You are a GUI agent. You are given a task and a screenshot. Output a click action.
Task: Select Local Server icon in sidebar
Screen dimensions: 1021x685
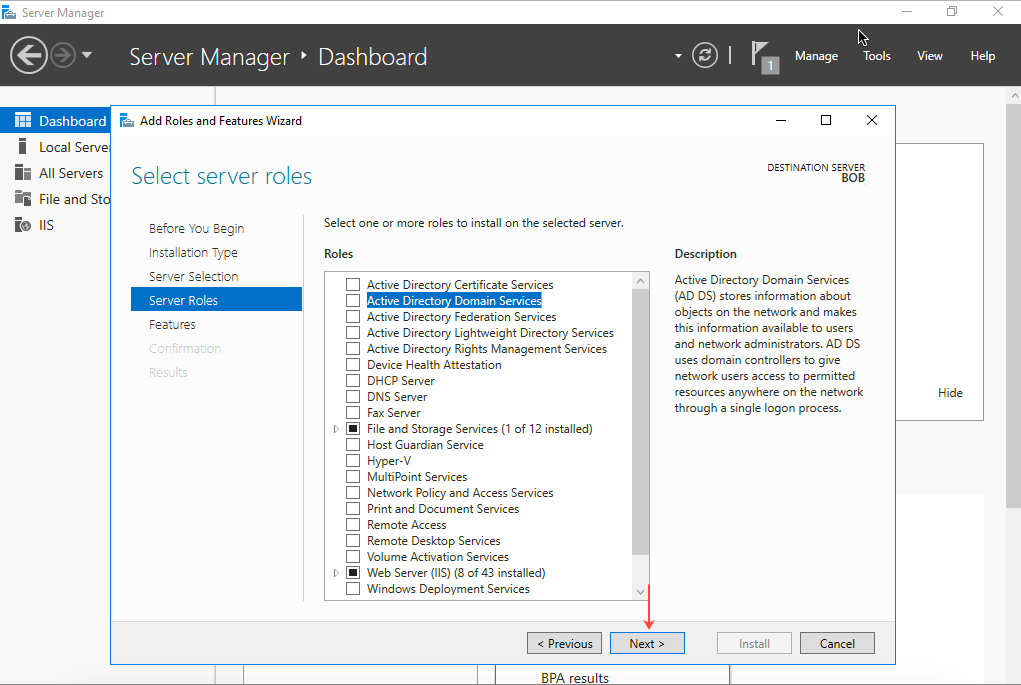tap(23, 147)
